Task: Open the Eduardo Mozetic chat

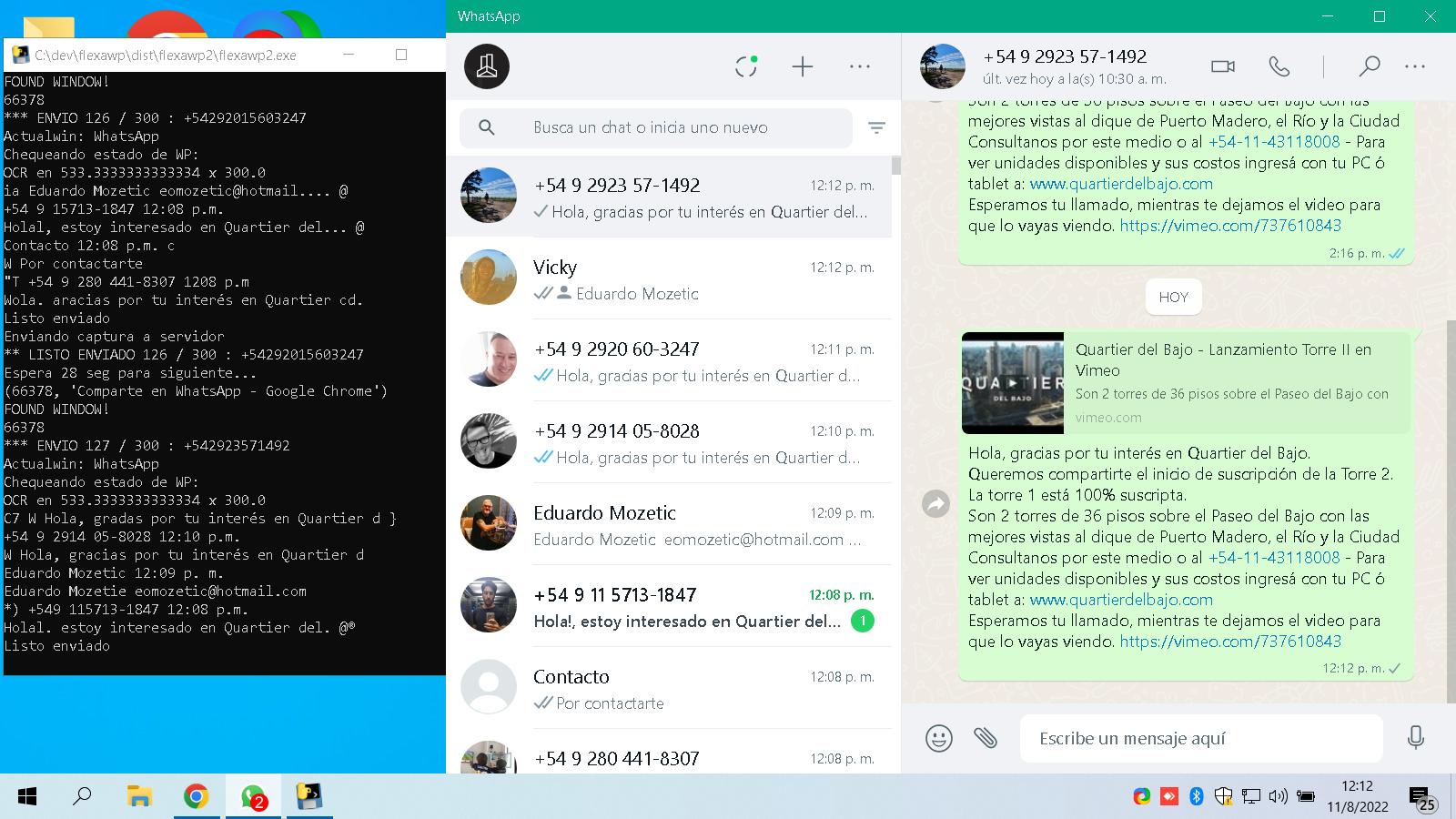Action: (669, 524)
